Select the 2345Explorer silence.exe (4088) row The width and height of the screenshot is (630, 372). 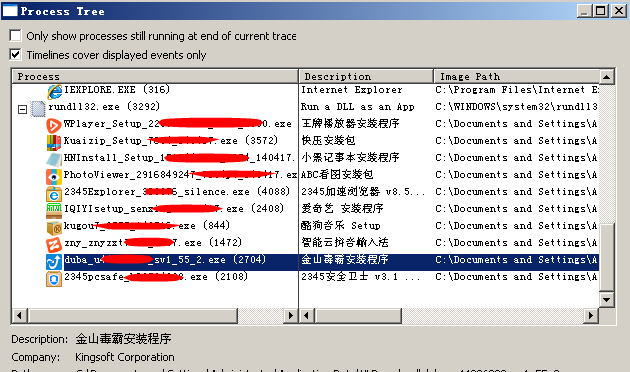click(177, 192)
